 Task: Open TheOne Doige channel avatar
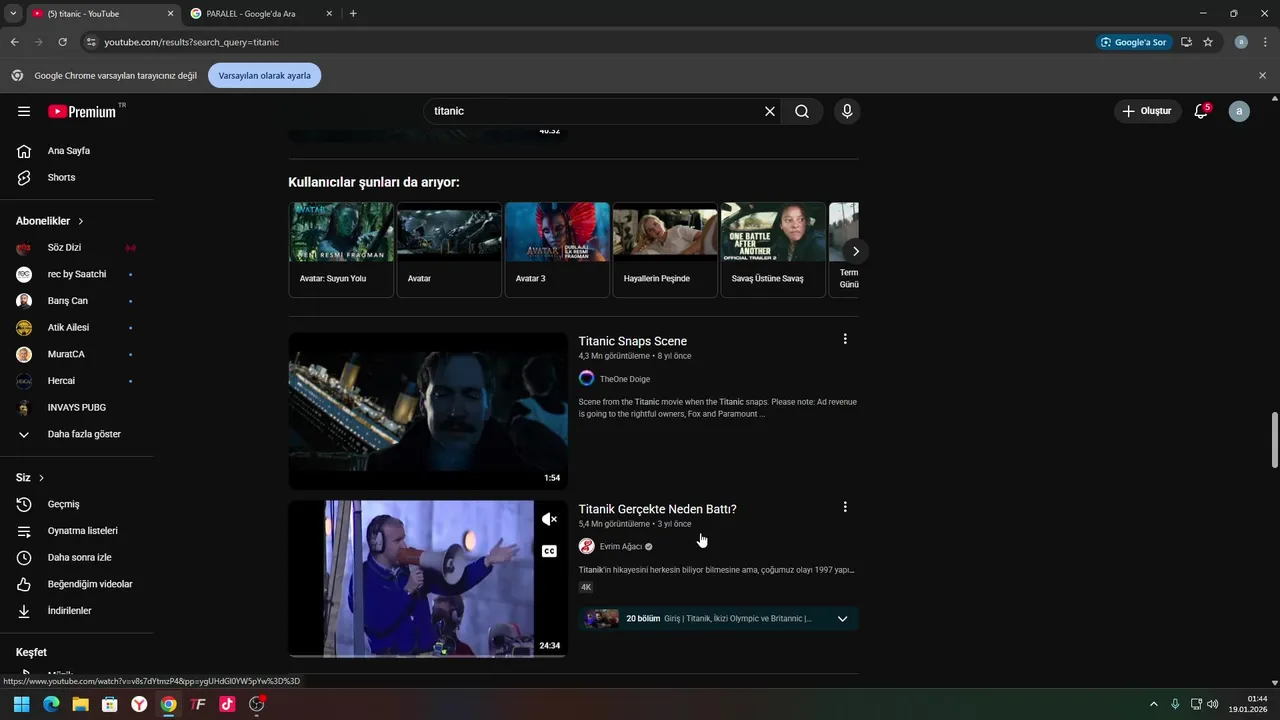[587, 378]
